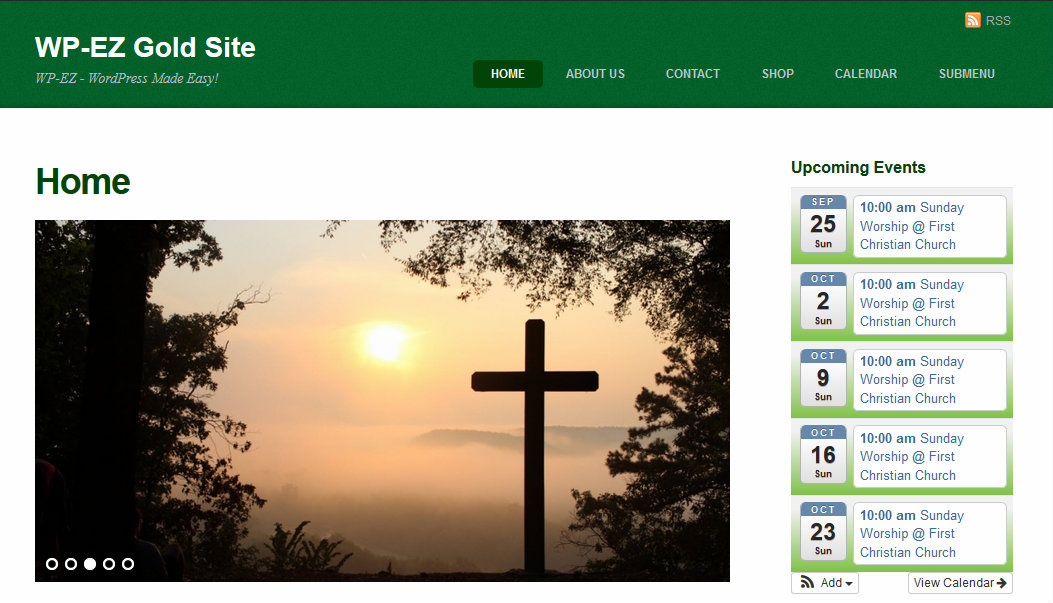Open the Oct 2 date badge

[823, 300]
